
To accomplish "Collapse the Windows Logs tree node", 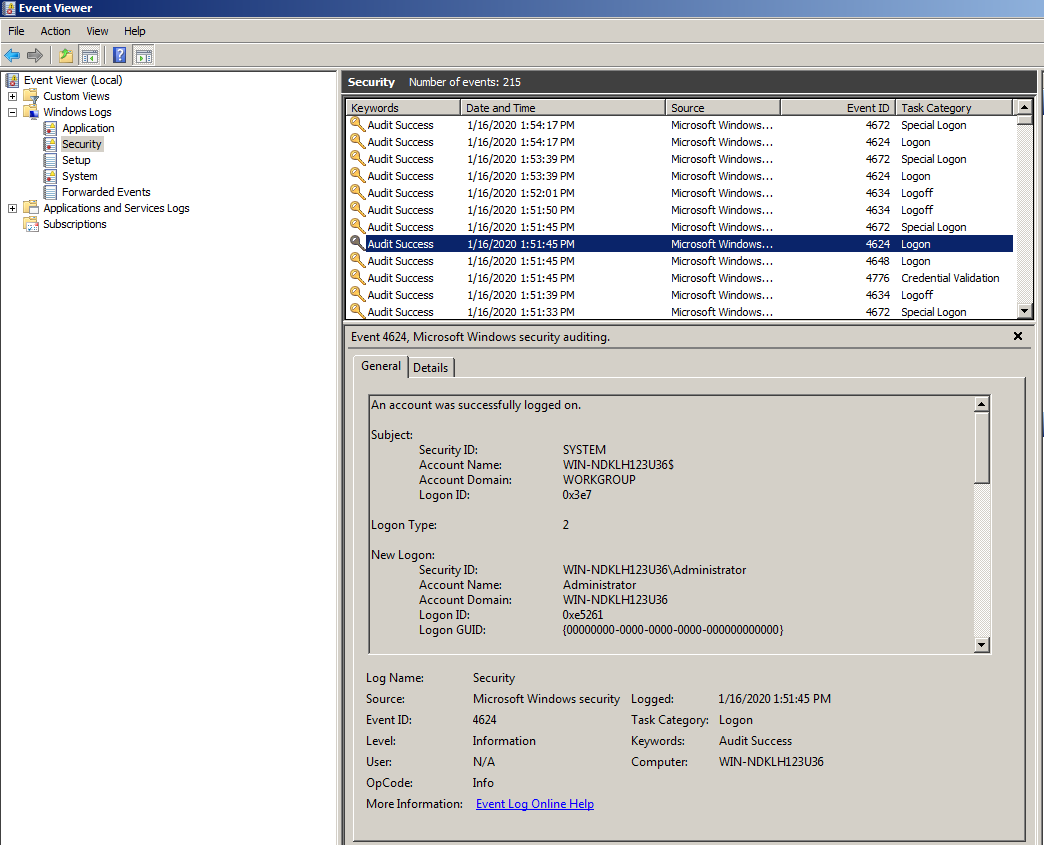I will point(12,112).
